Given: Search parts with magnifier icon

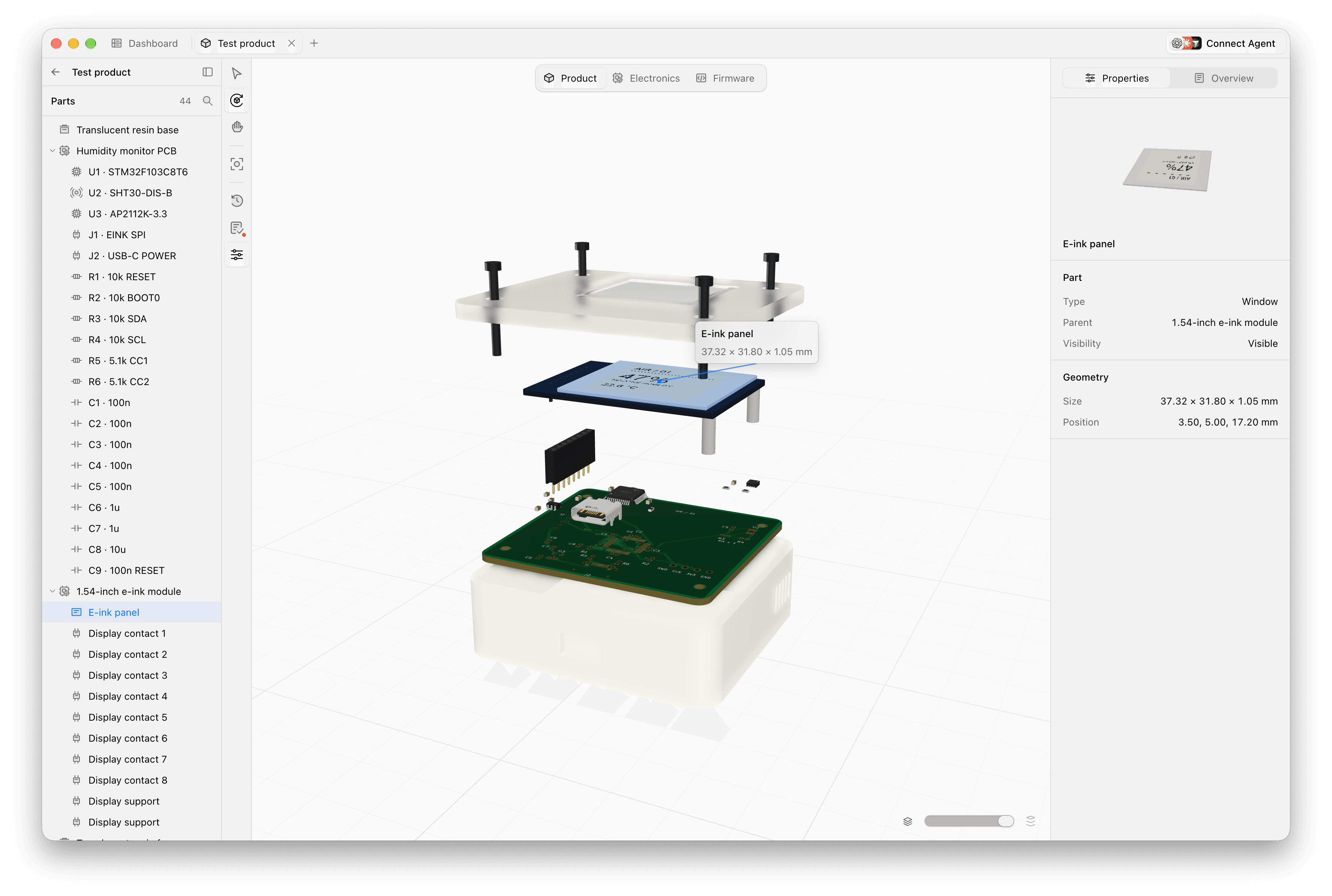Looking at the screenshot, I should [x=208, y=101].
